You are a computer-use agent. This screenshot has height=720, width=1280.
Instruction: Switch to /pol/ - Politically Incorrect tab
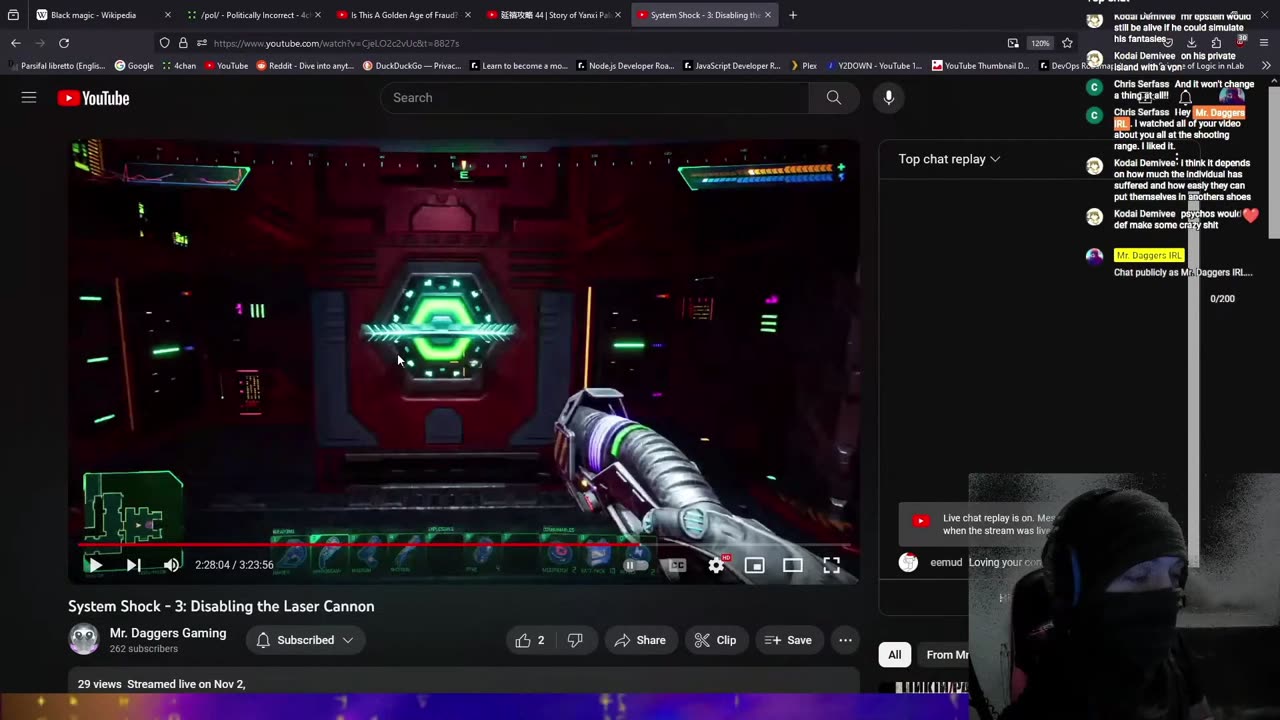point(254,15)
